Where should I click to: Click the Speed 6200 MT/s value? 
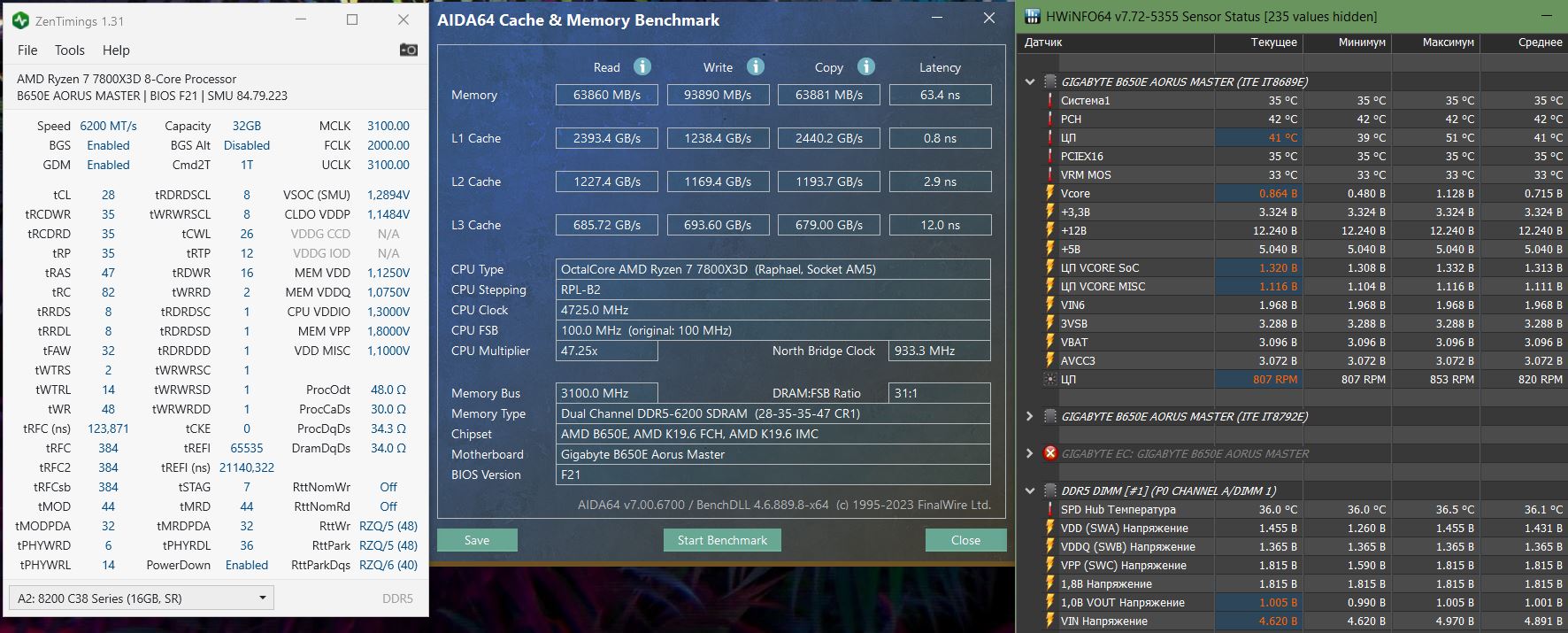[x=108, y=126]
